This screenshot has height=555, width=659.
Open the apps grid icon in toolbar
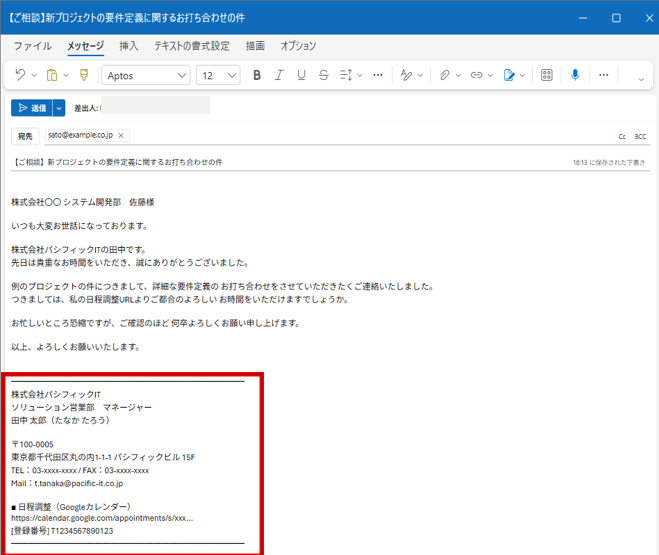point(547,75)
